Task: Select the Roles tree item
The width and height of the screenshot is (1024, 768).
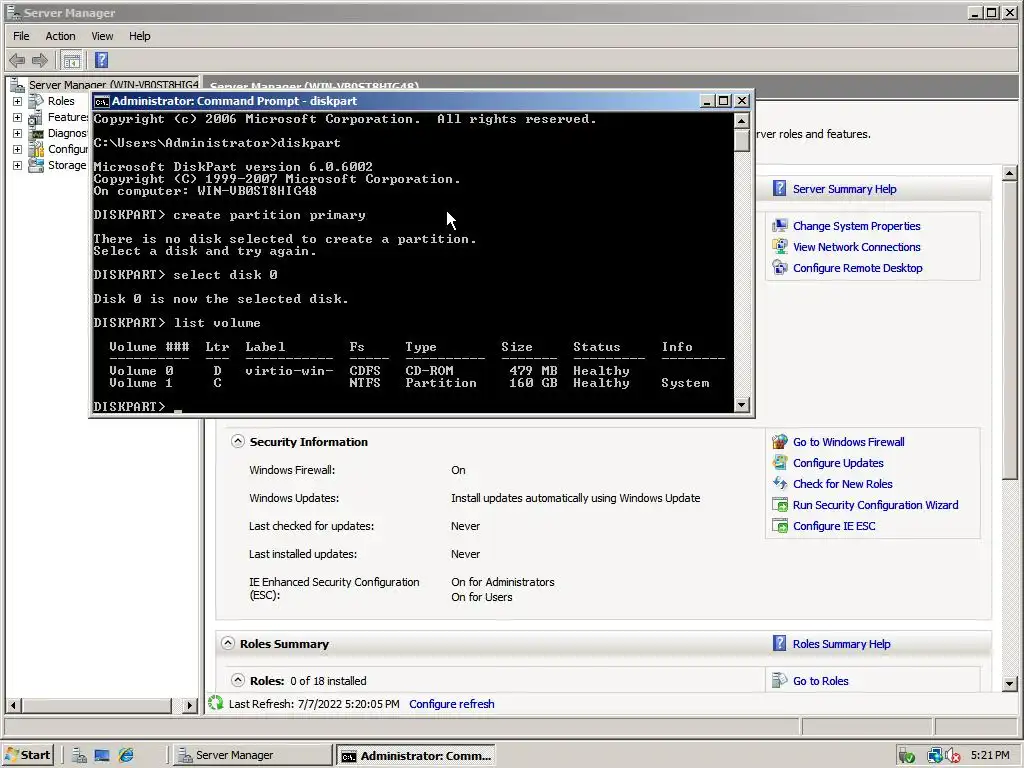Action: coord(61,101)
